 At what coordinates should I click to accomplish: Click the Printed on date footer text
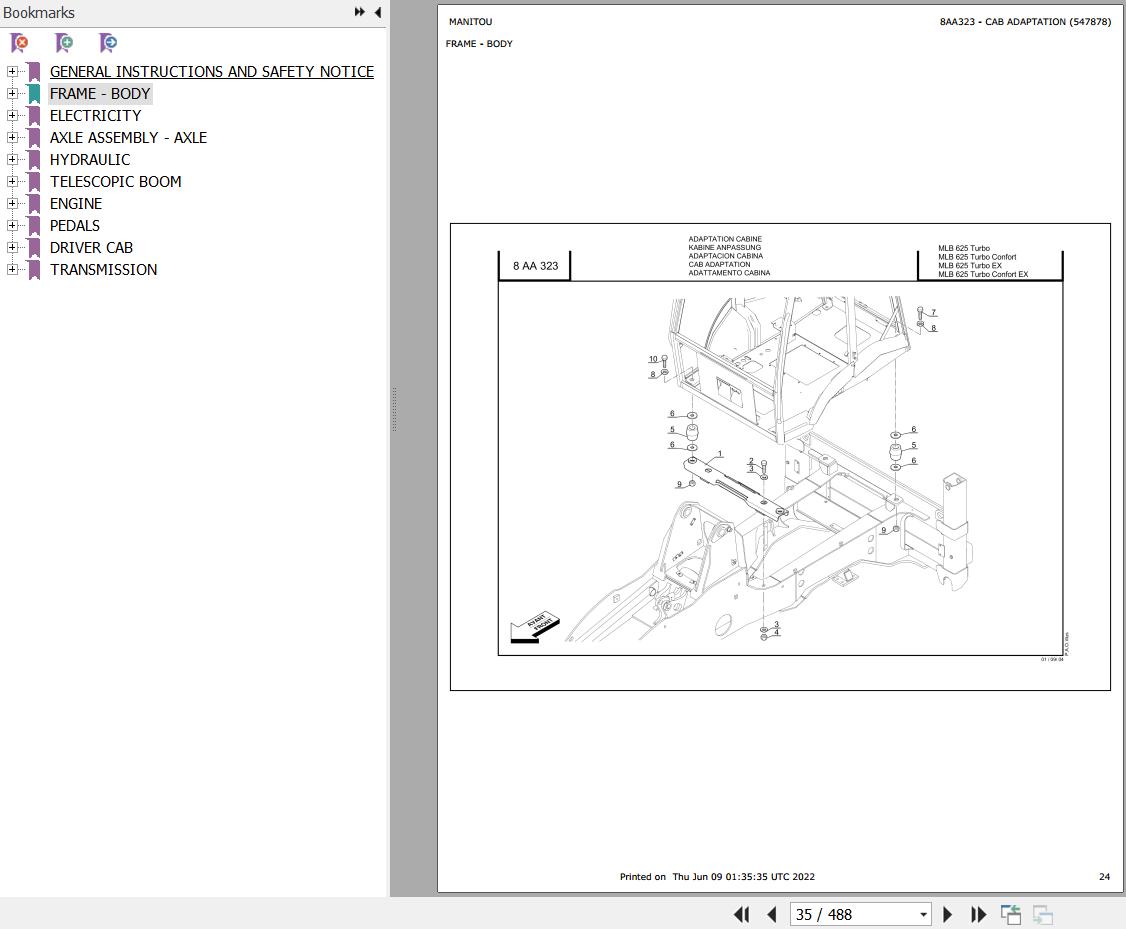[717, 877]
